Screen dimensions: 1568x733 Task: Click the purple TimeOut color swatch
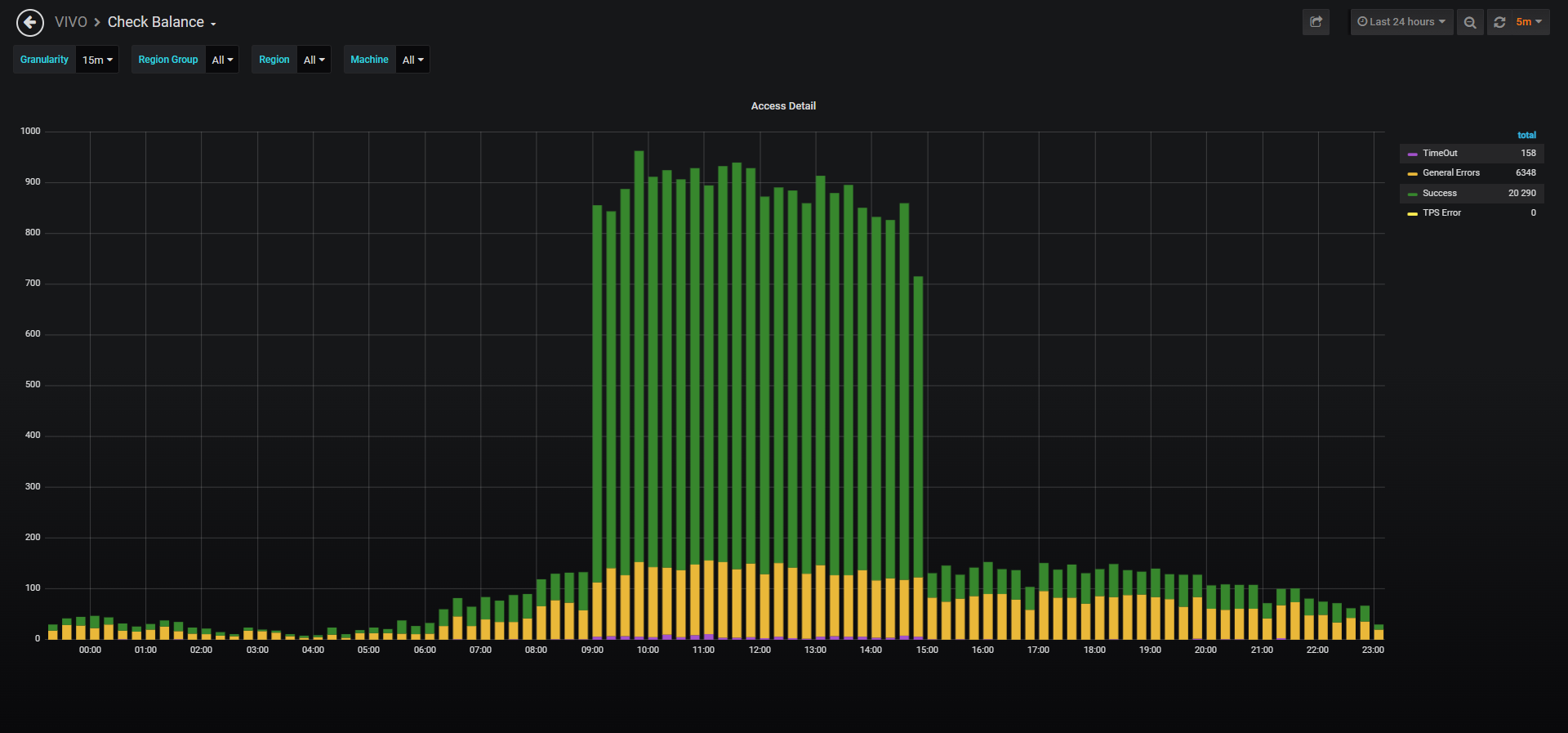click(x=1413, y=154)
